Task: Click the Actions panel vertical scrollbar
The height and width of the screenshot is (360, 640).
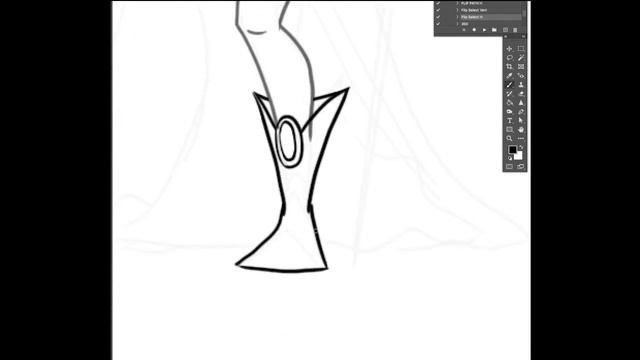Action: 524,13
